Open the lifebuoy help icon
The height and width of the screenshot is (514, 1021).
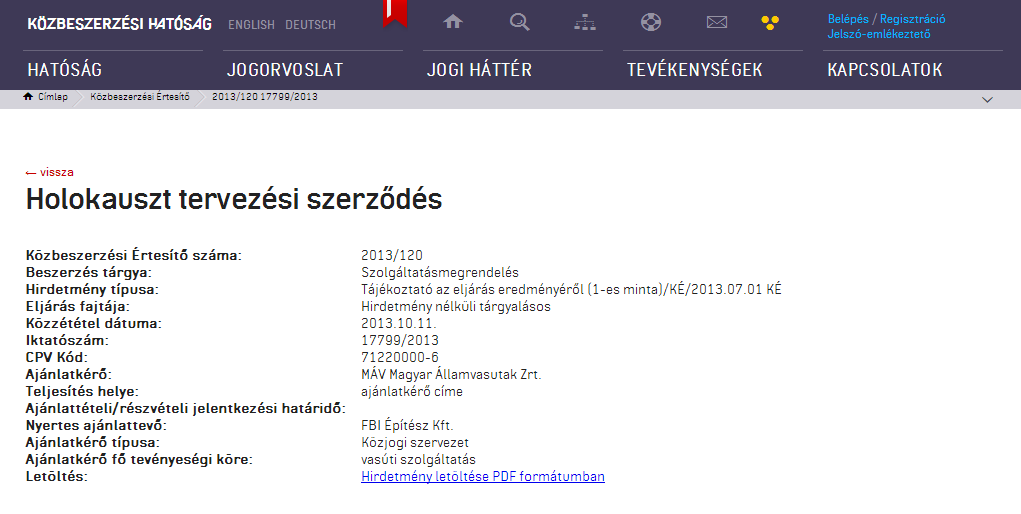pos(650,22)
